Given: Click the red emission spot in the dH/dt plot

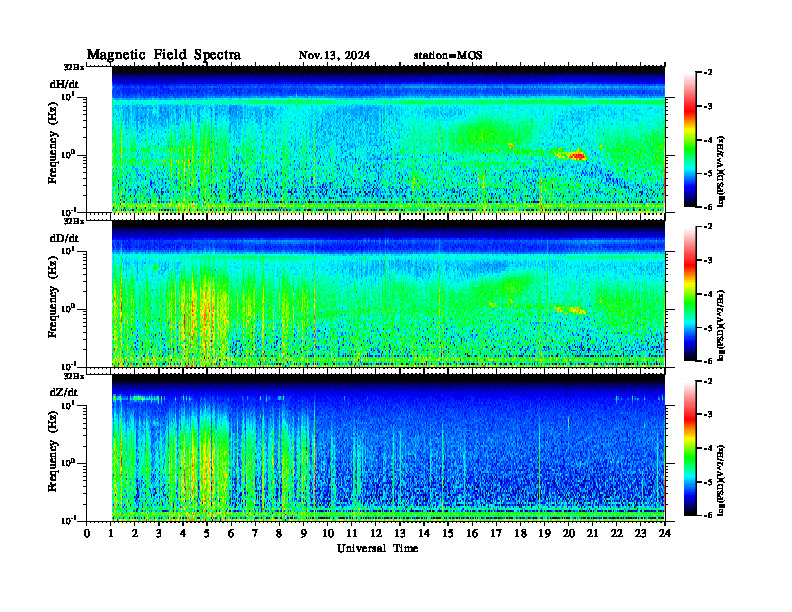Looking at the screenshot, I should tap(577, 156).
